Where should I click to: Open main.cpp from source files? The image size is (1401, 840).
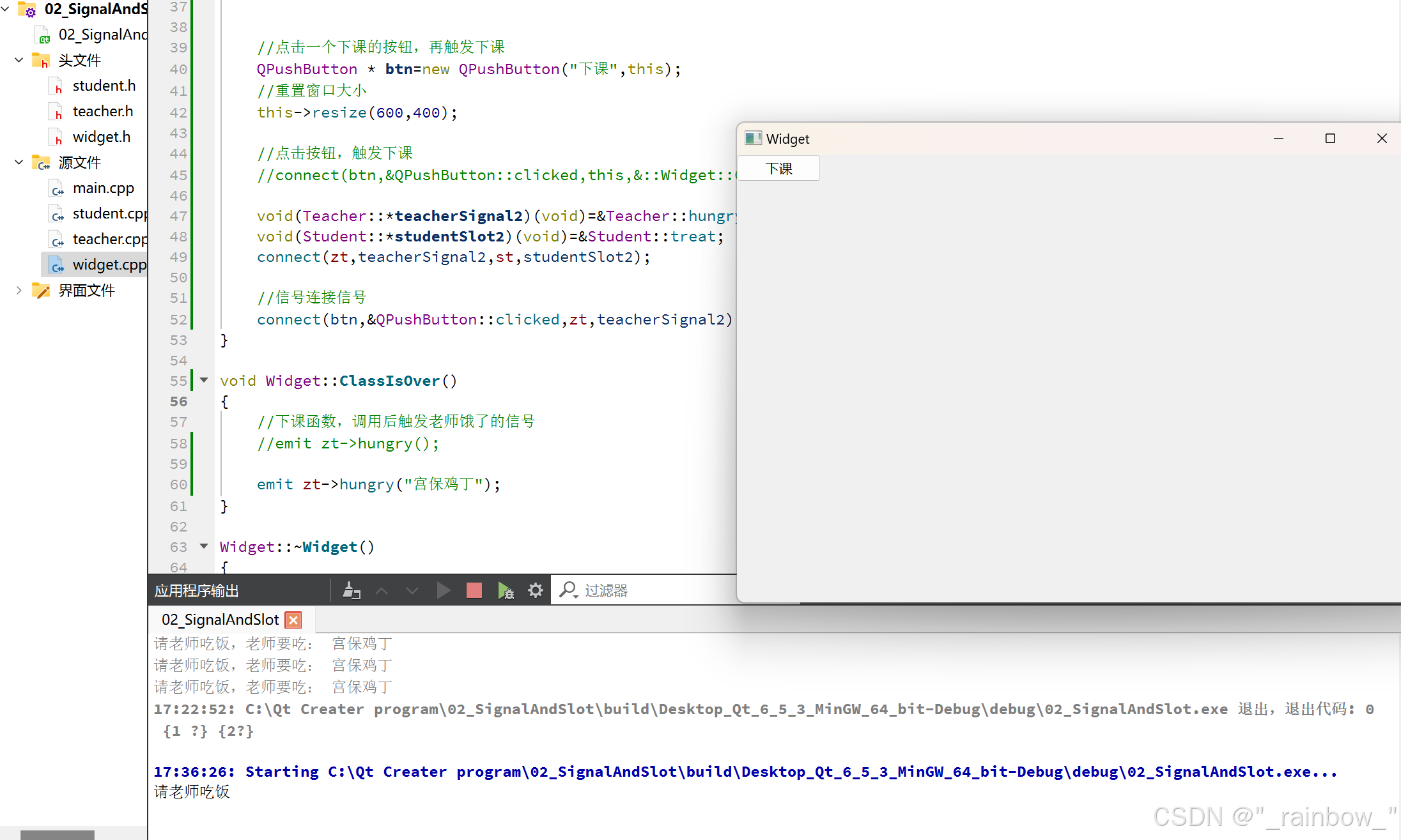[x=103, y=188]
